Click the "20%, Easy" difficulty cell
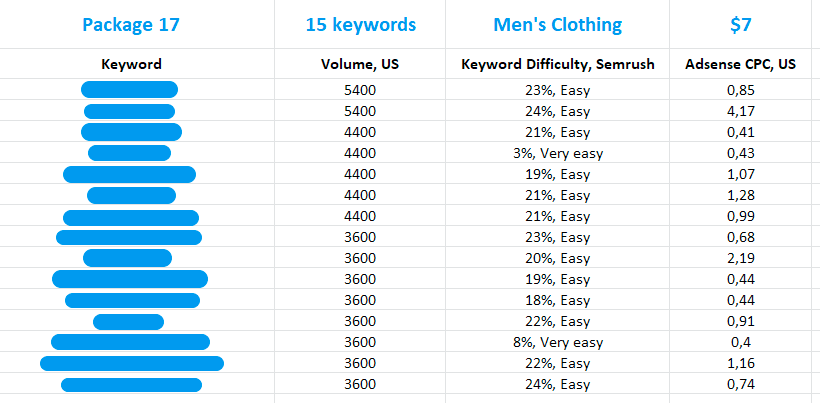 pyautogui.click(x=557, y=258)
